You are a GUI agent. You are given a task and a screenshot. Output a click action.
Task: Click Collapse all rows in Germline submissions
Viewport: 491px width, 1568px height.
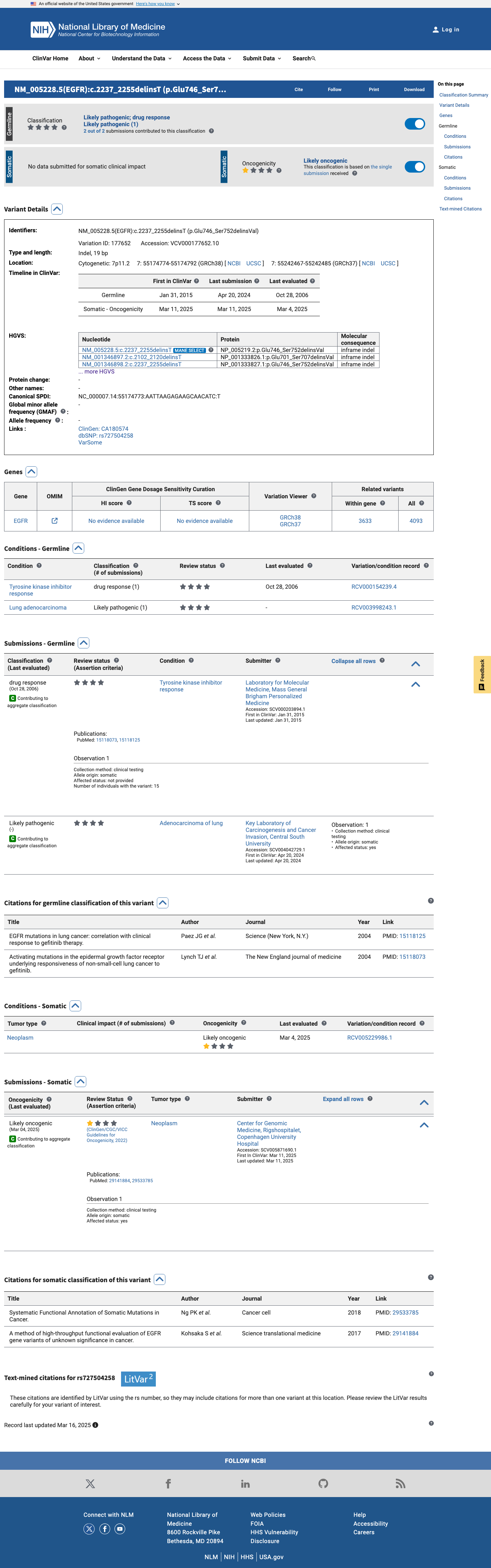pyautogui.click(x=354, y=661)
